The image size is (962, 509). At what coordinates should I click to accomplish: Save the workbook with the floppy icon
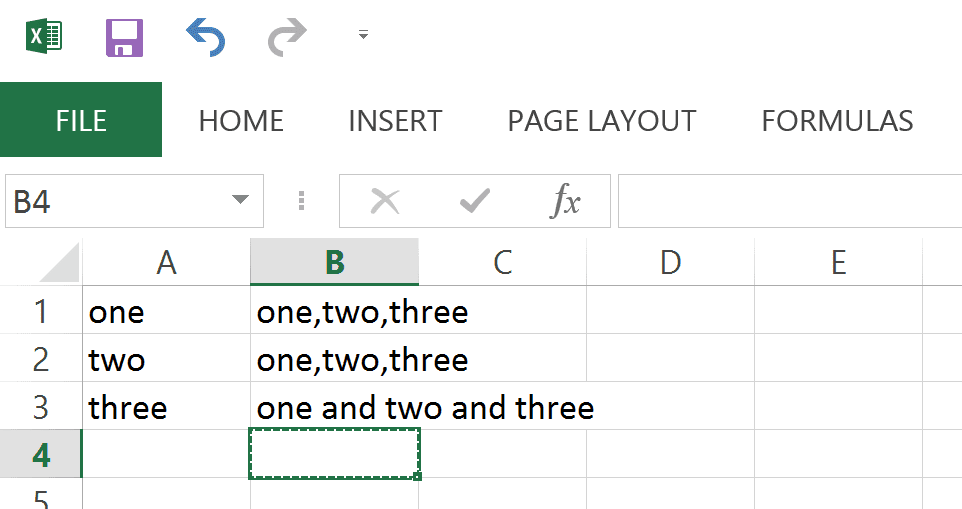pos(125,37)
